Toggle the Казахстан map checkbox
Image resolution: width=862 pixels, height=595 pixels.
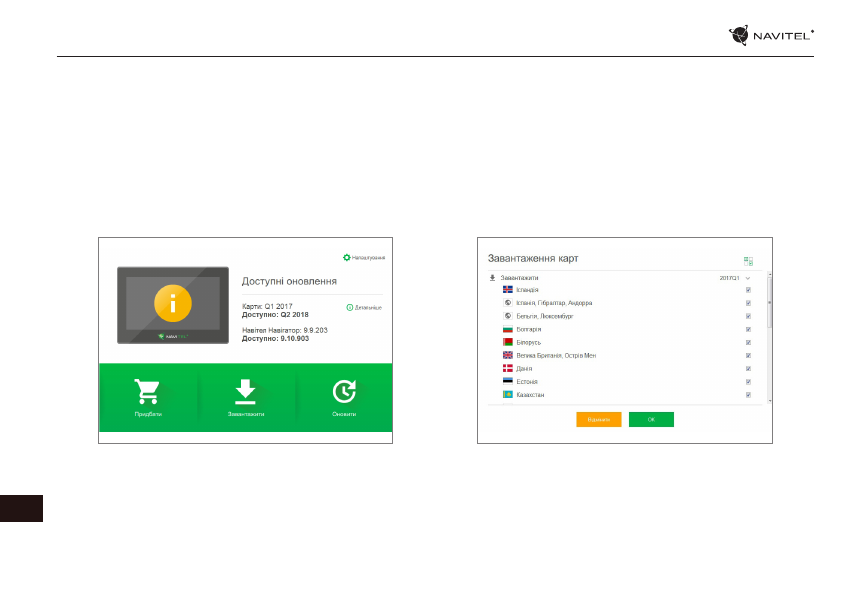coord(748,395)
